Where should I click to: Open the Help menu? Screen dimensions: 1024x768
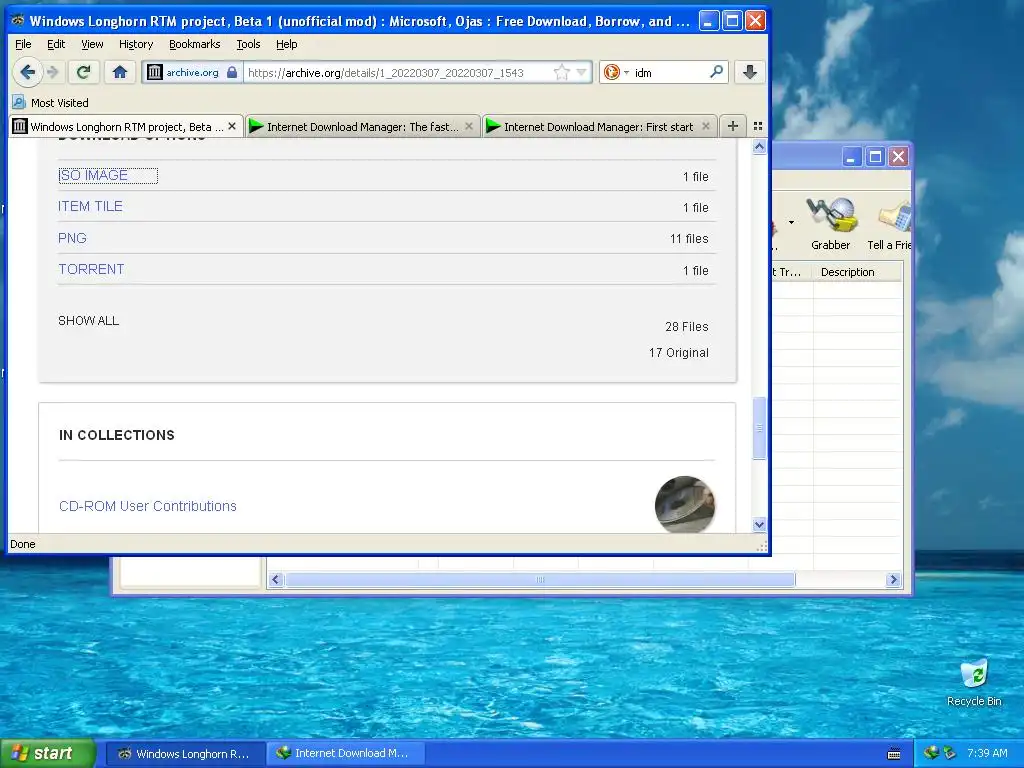286,44
